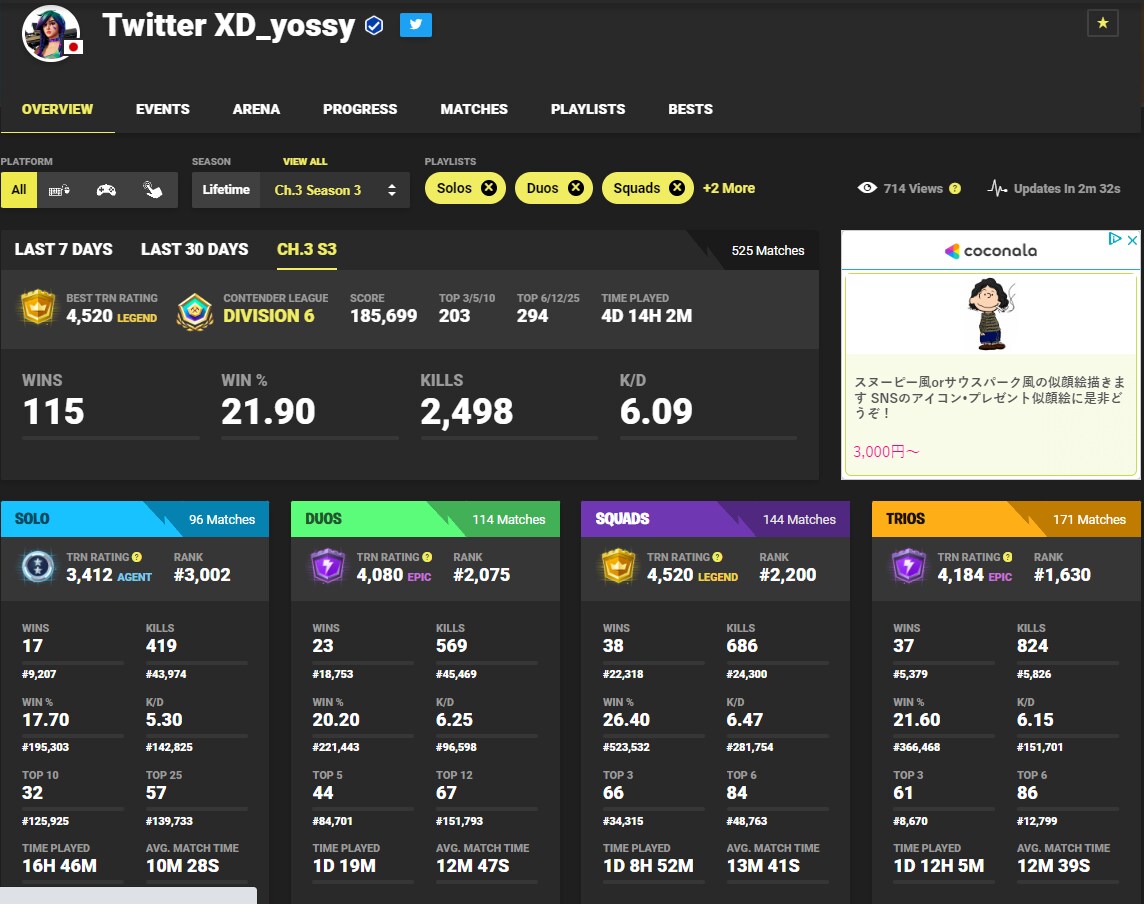Image resolution: width=1144 pixels, height=904 pixels.
Task: Open the Bests tab
Action: pos(691,109)
